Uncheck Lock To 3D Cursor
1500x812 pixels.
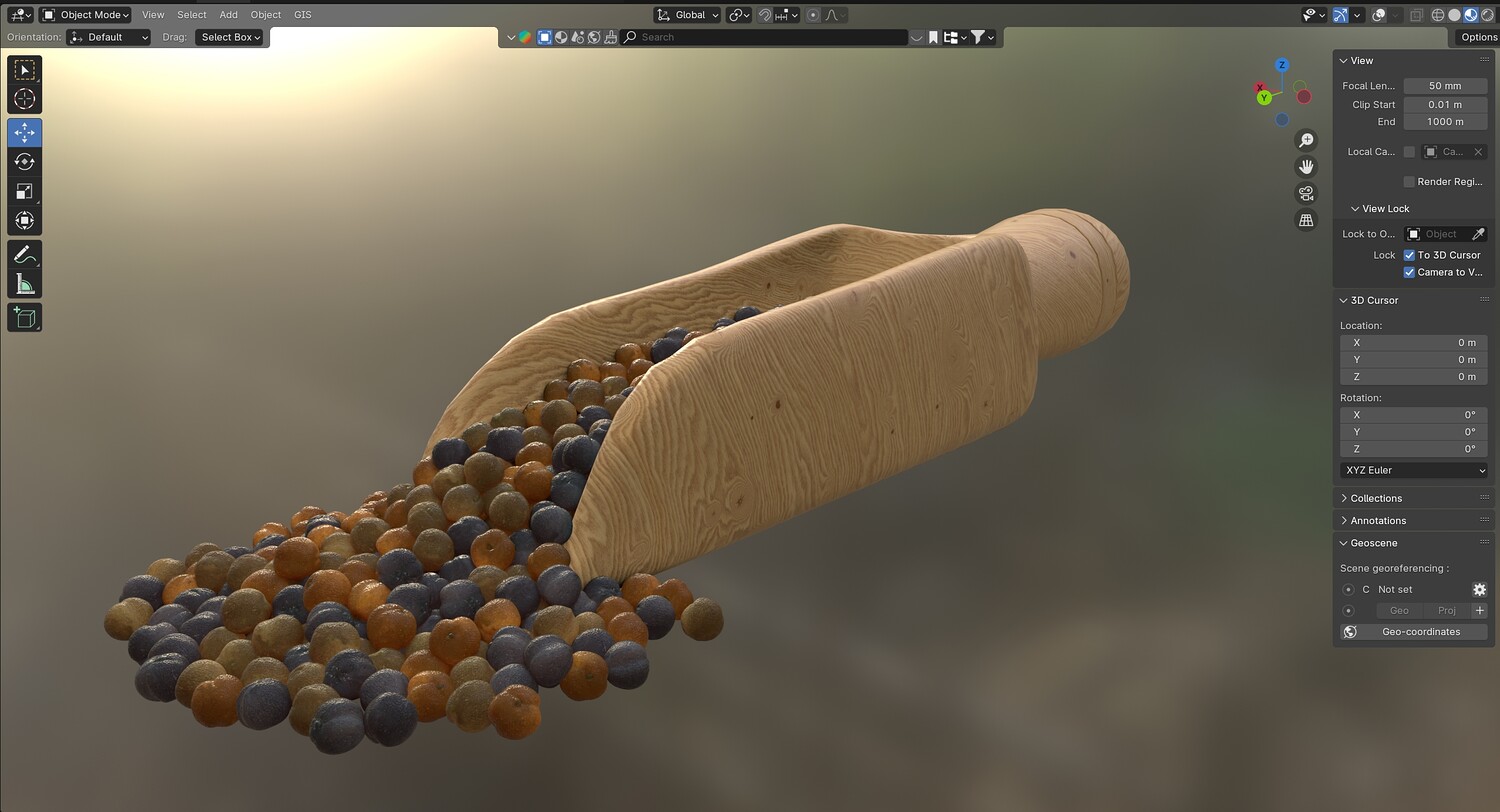1409,255
